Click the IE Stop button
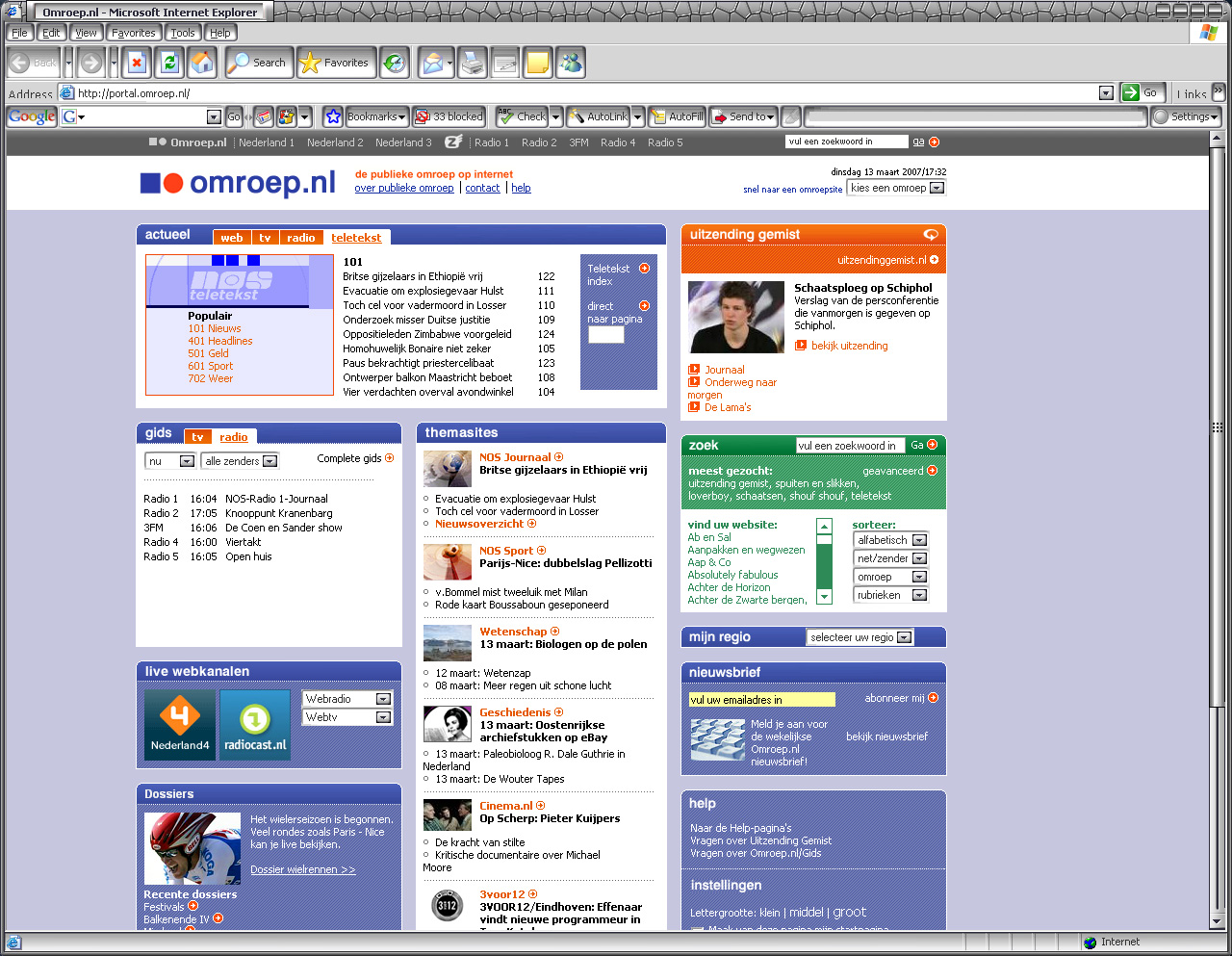The image size is (1232, 956). pos(137,63)
